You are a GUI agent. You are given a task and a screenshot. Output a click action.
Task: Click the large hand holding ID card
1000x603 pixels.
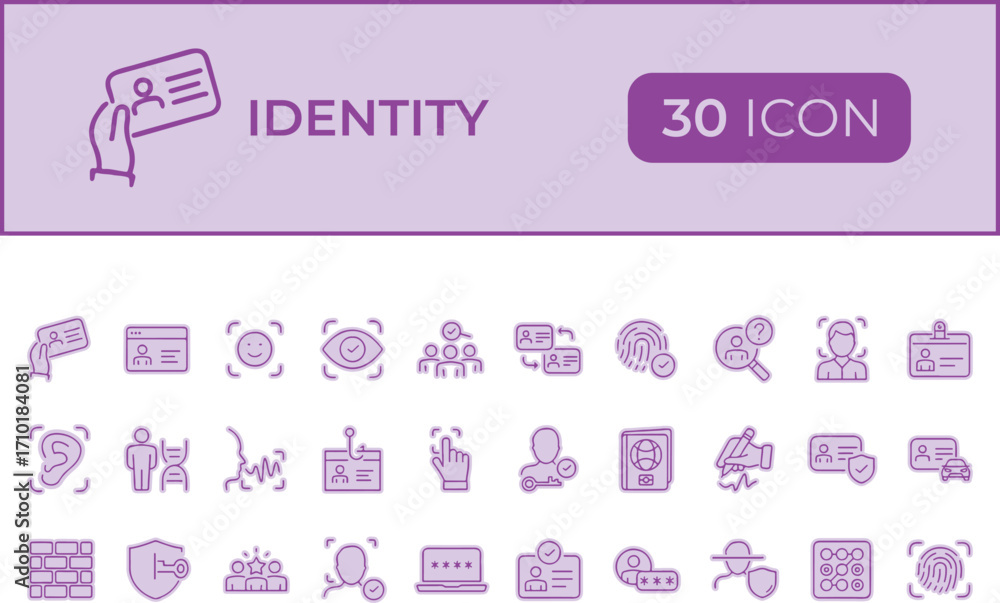coord(155,117)
